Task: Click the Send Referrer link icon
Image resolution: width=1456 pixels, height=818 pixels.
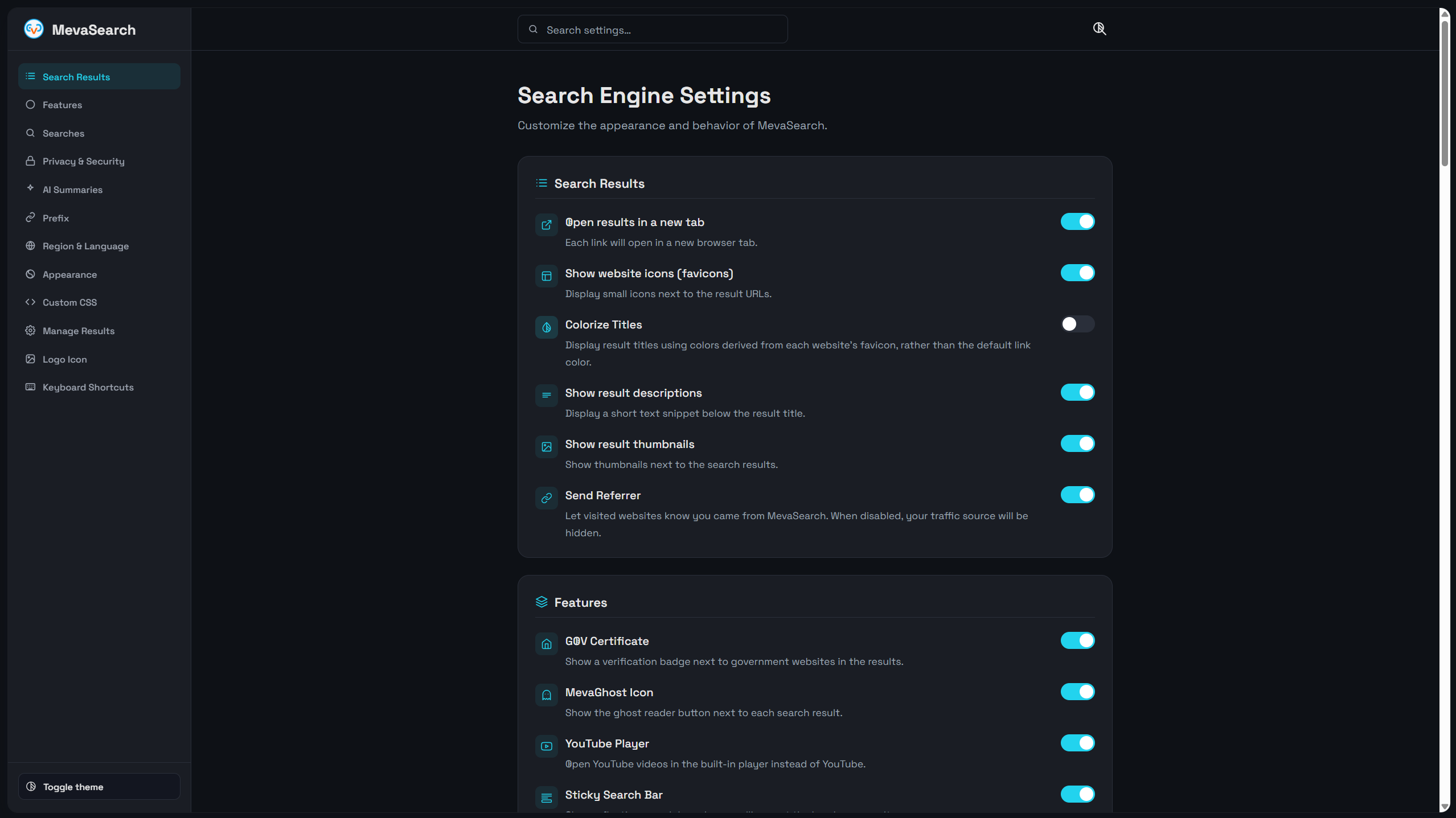Action: coord(546,498)
